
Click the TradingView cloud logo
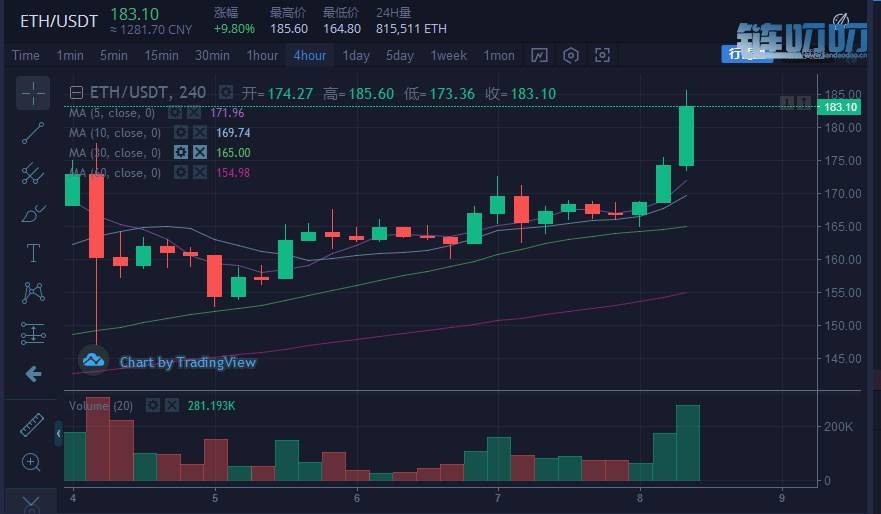93,360
